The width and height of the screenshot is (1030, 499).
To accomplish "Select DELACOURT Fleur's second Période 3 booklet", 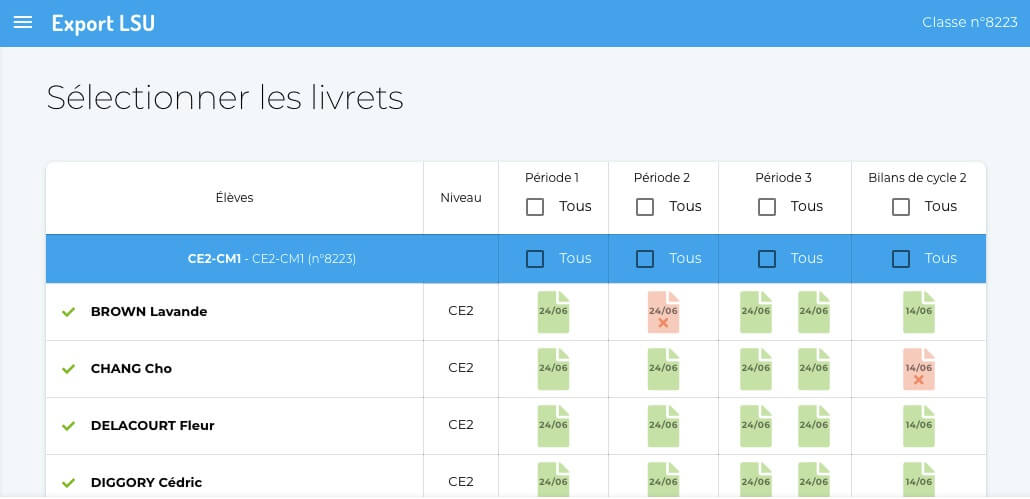I will tap(814, 426).
